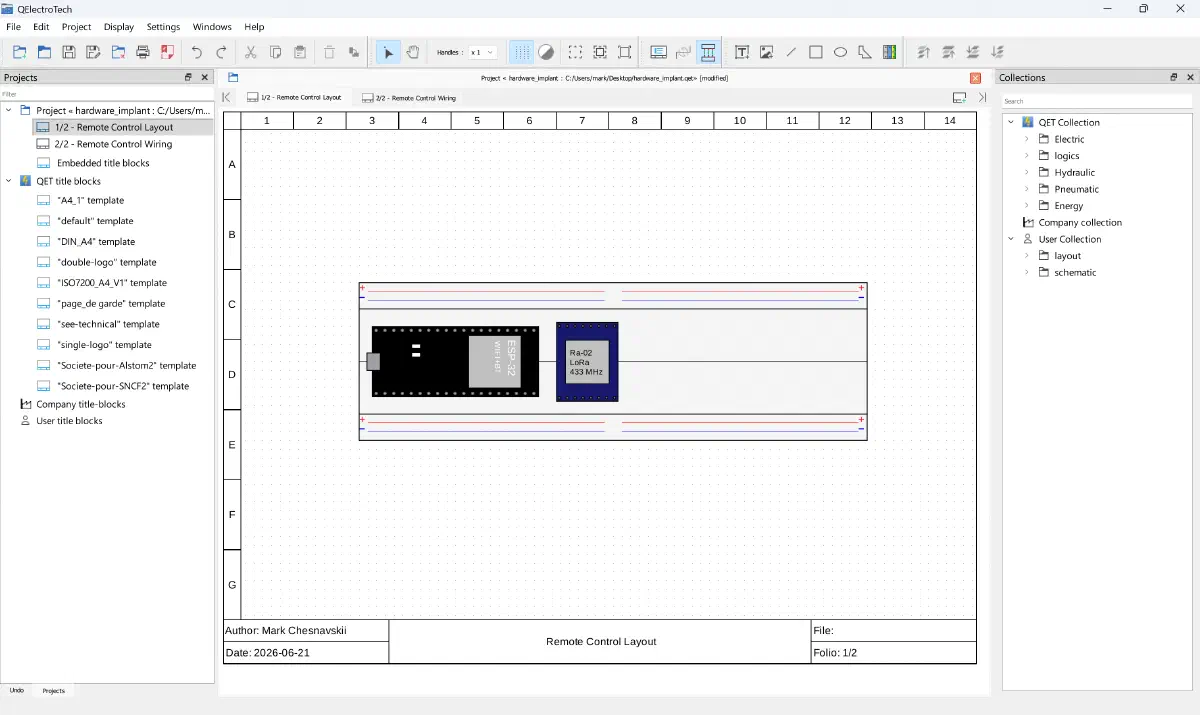This screenshot has width=1200, height=715.
Task: Collapse the hardware_implant project tree node
Action: click(x=10, y=110)
